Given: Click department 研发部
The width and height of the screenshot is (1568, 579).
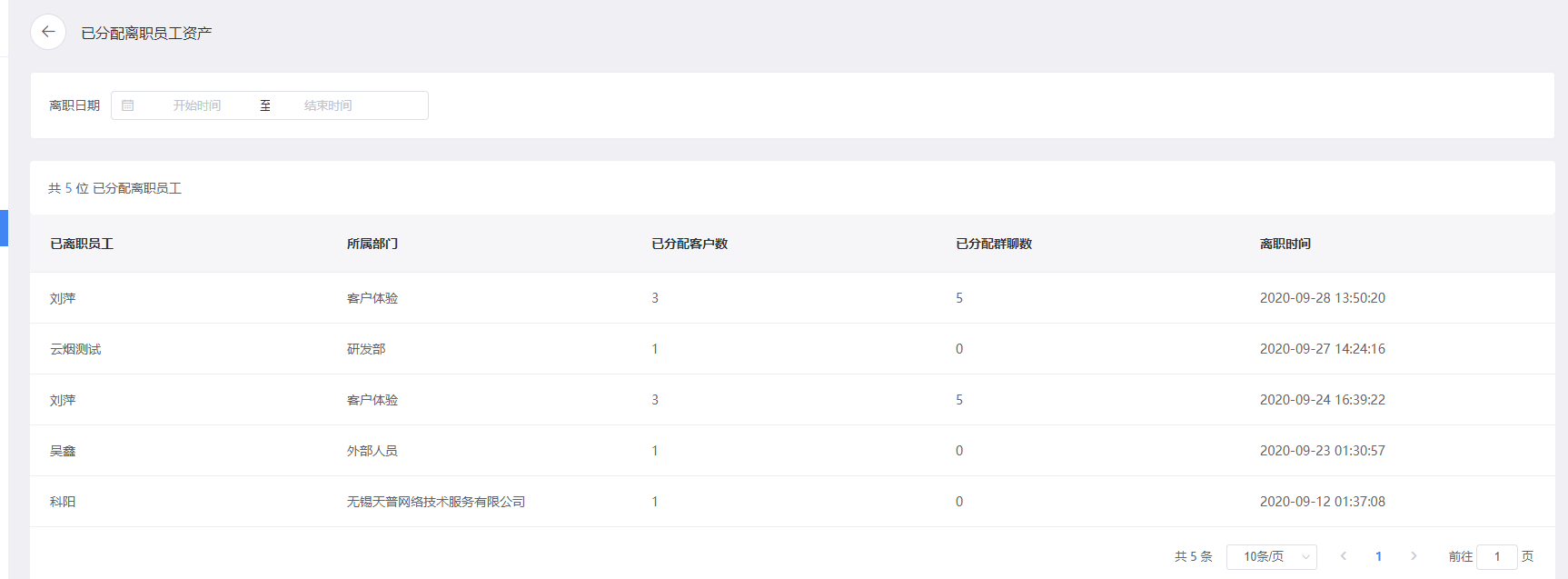Looking at the screenshot, I should click(366, 349).
